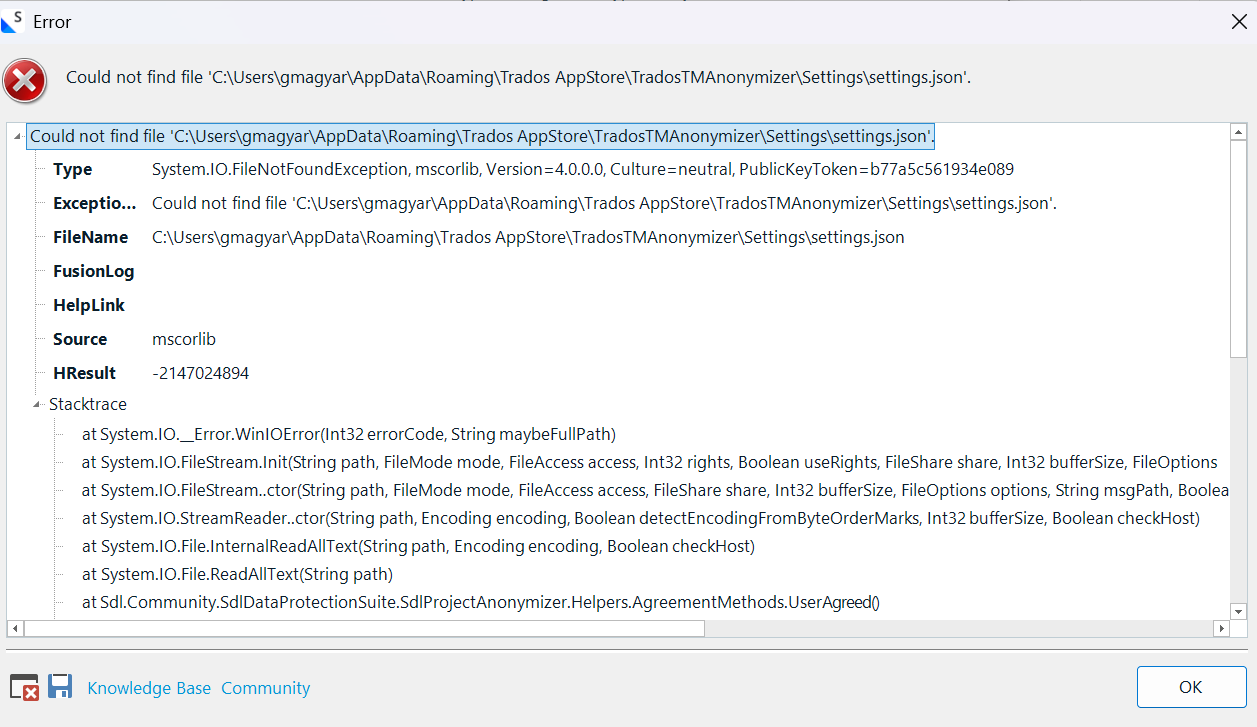Image resolution: width=1257 pixels, height=727 pixels.
Task: Select the AgreementMethods.UserAgreed stack line
Action: [x=481, y=602]
